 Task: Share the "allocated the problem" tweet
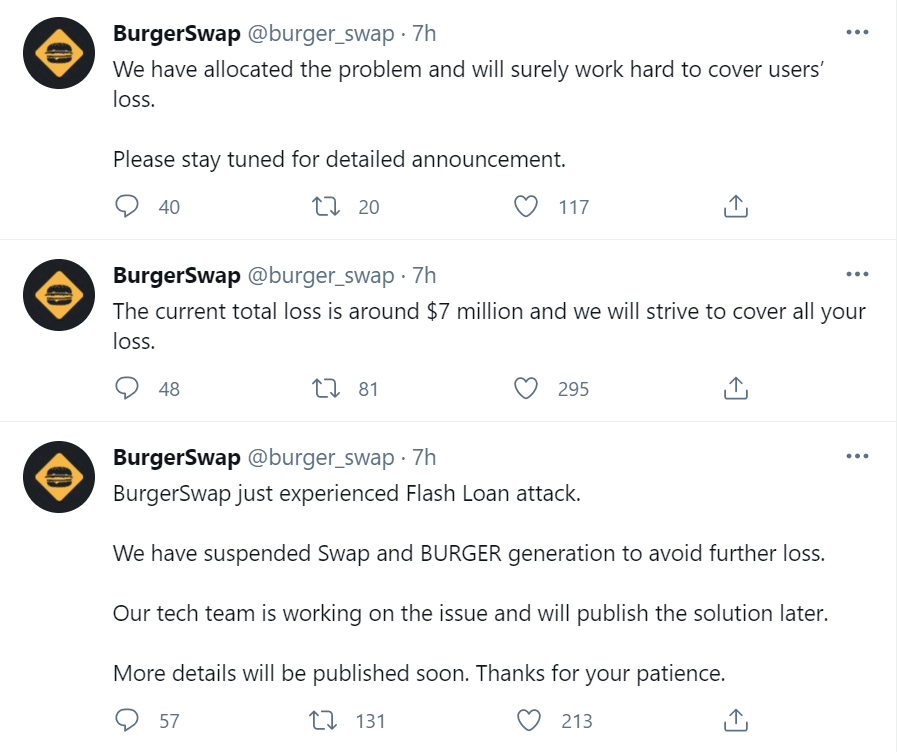735,207
